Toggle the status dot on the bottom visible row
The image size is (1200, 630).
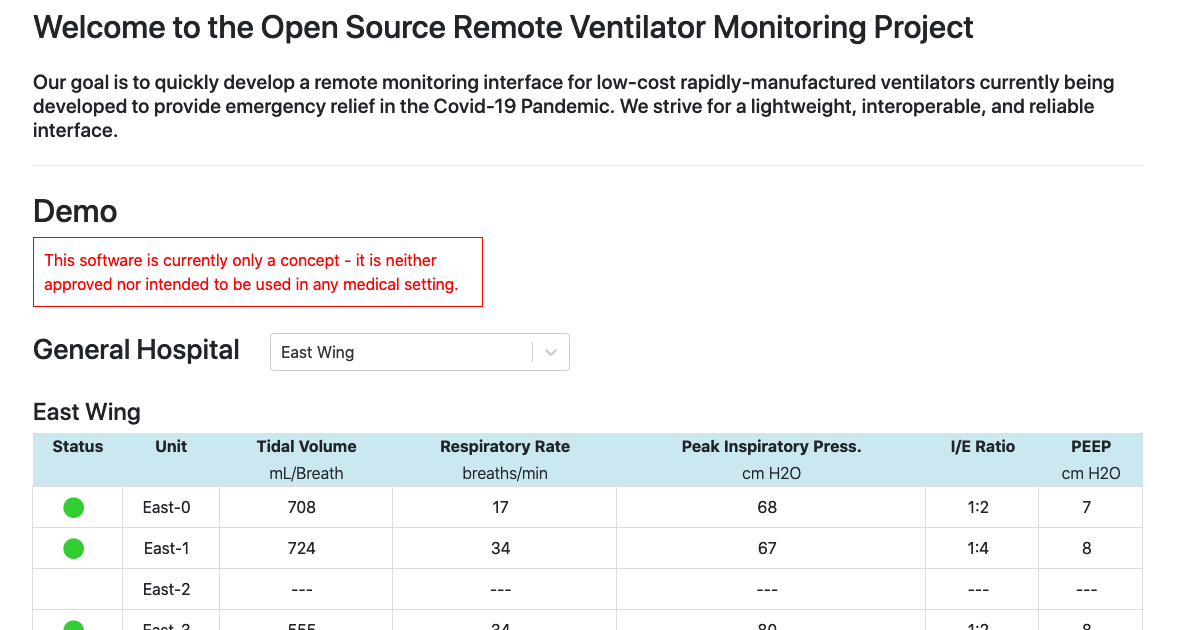(73, 625)
